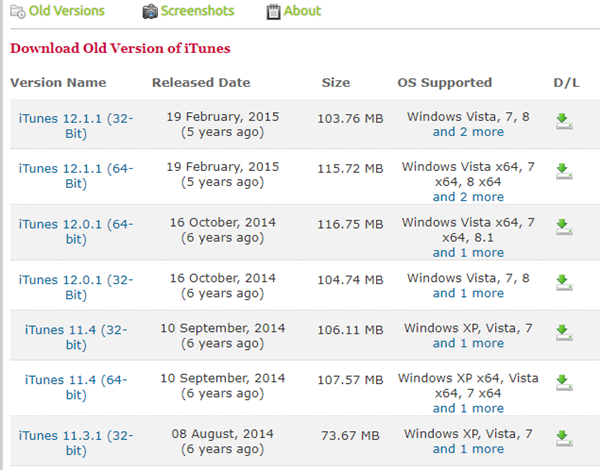Open the Screenshots tab

point(197,11)
